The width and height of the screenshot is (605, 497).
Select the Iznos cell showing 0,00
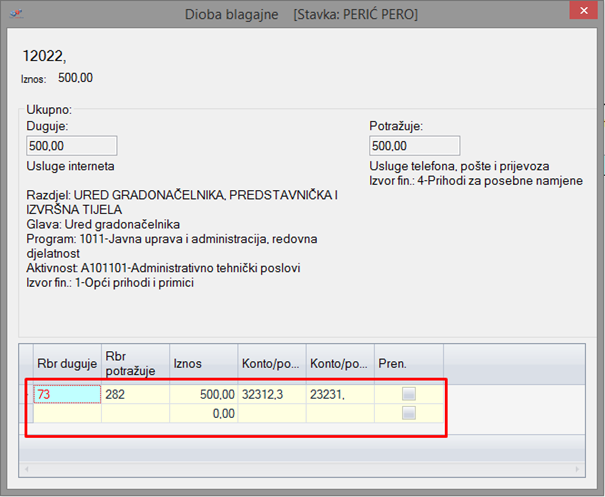pos(203,412)
